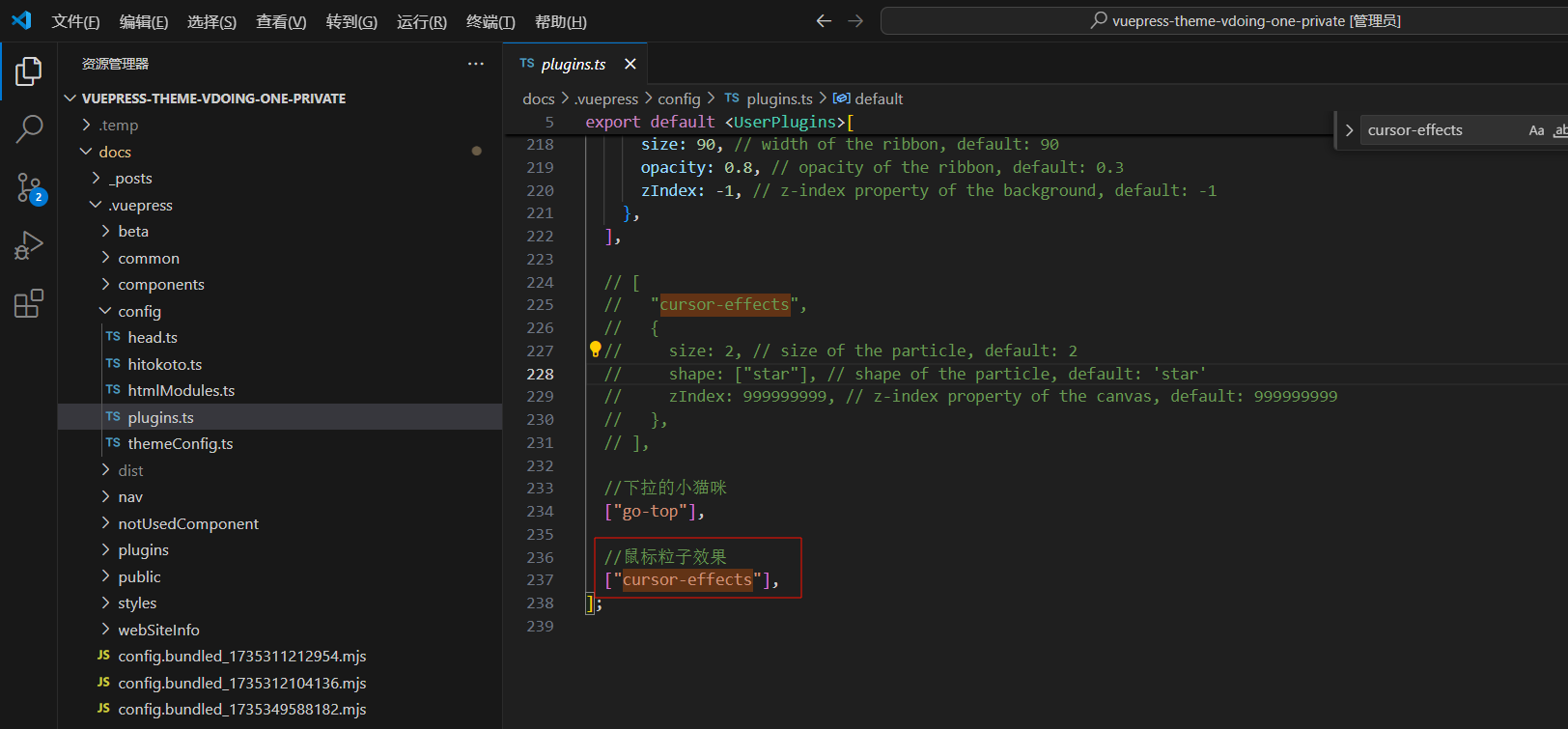Click the ["go-top"] code on line 234
This screenshot has height=729, width=1568.
655,511
